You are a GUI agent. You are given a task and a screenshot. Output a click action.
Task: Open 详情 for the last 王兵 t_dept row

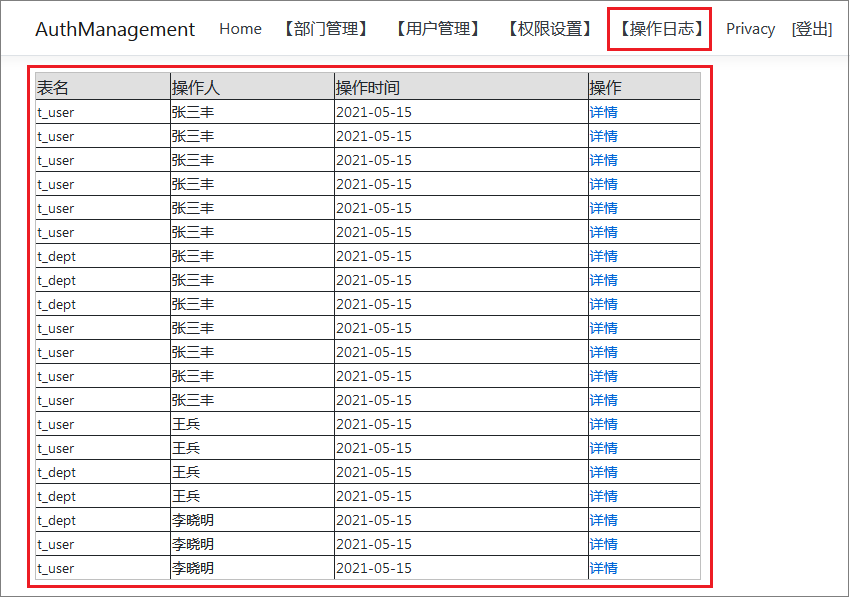tap(603, 496)
